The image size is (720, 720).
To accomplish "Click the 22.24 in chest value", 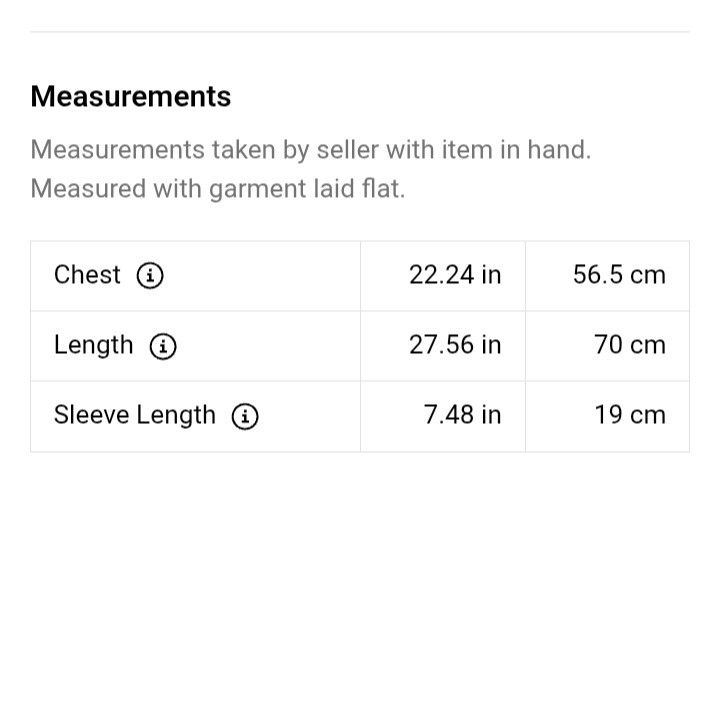I will click(455, 275).
